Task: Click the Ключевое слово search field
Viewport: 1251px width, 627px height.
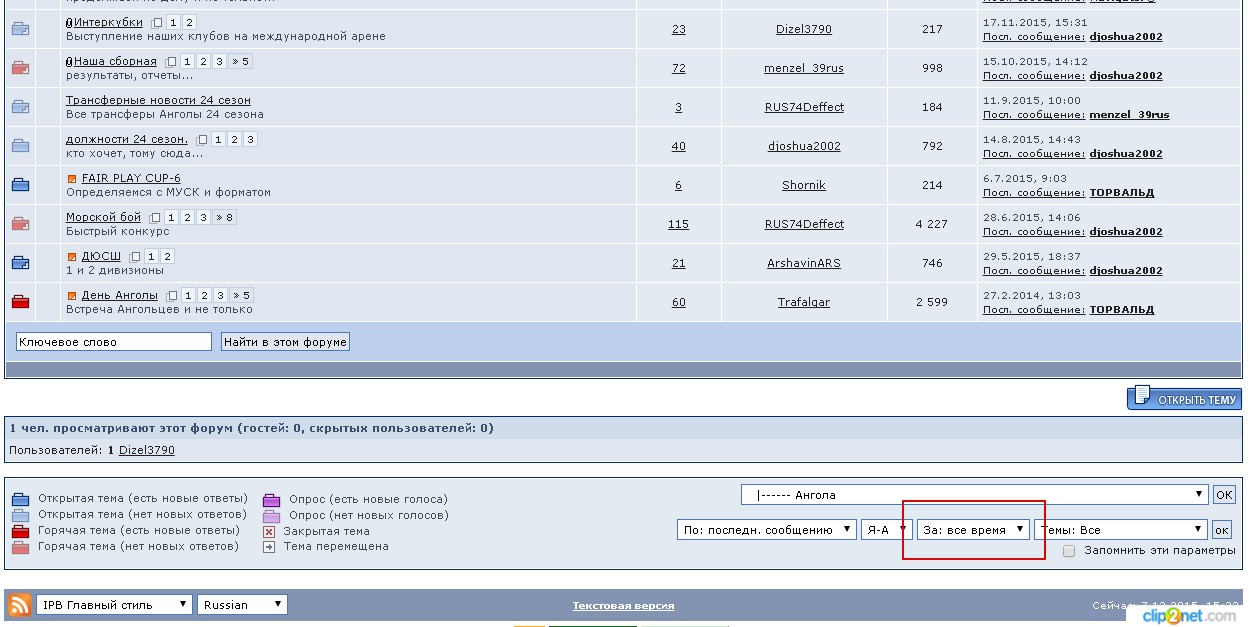Action: click(114, 342)
